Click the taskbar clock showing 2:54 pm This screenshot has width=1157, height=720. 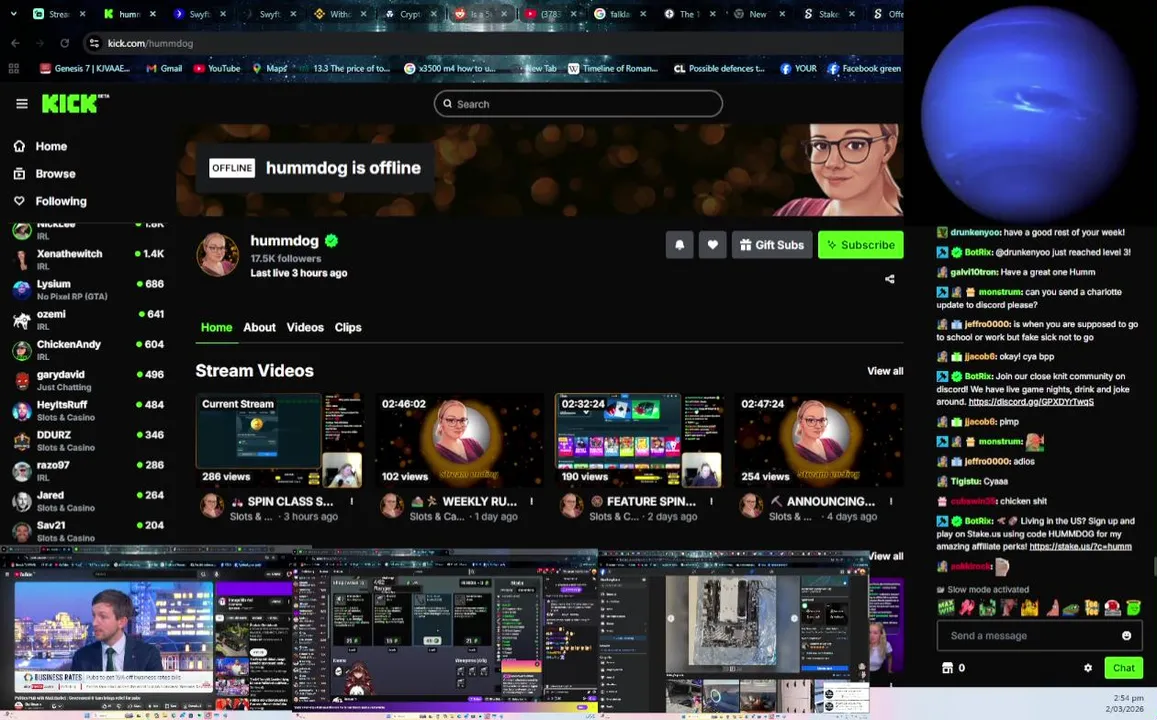tap(1125, 703)
